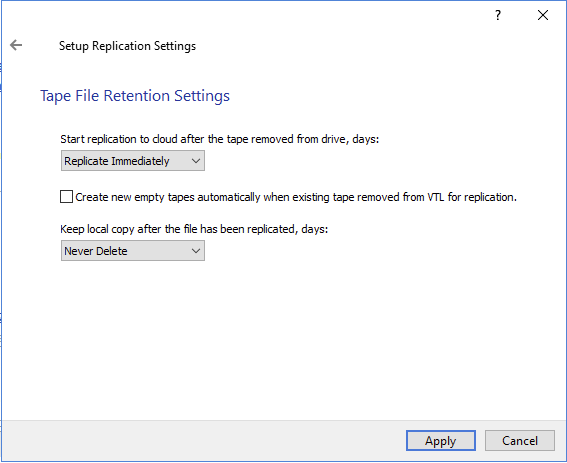Open help via the question mark icon
This screenshot has width=567, height=463.
point(498,15)
